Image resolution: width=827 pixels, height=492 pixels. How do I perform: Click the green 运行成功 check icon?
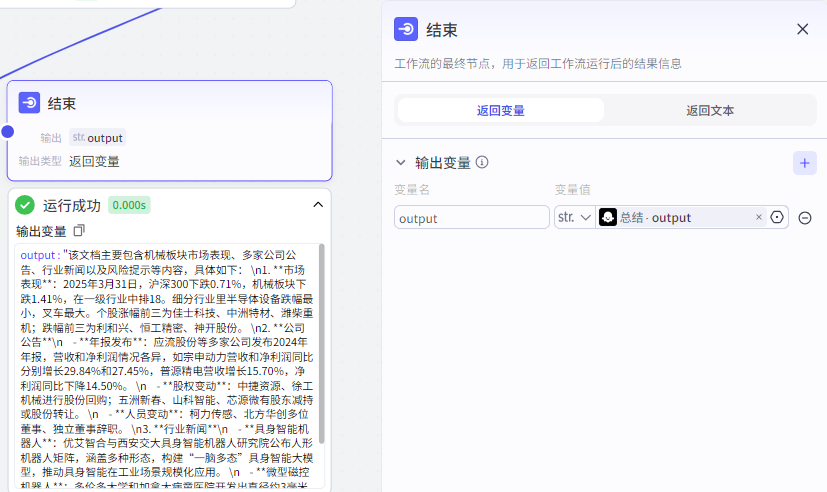[x=25, y=205]
